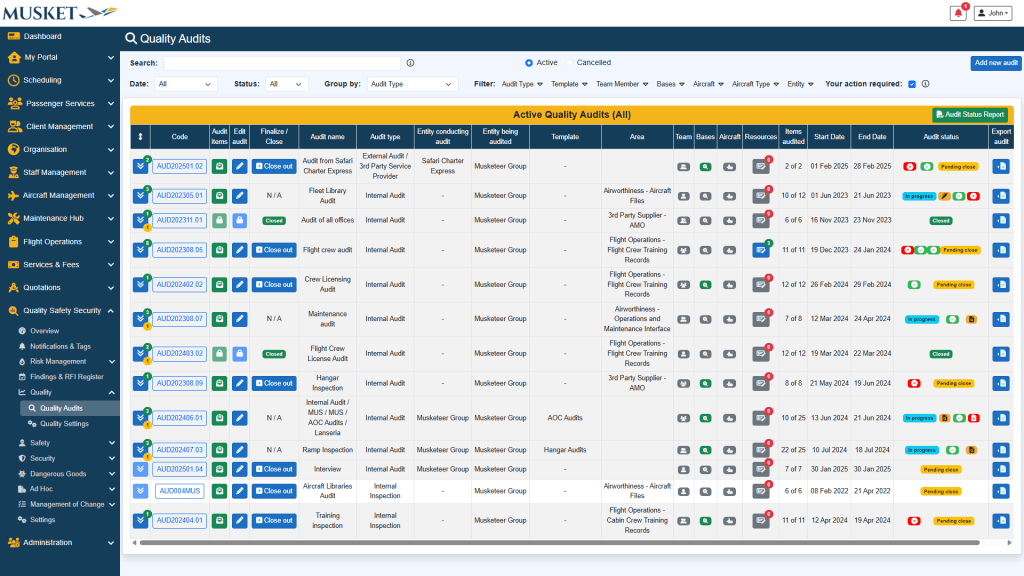
Task: Open bases for Fleet Library Audit
Action: (x=706, y=196)
